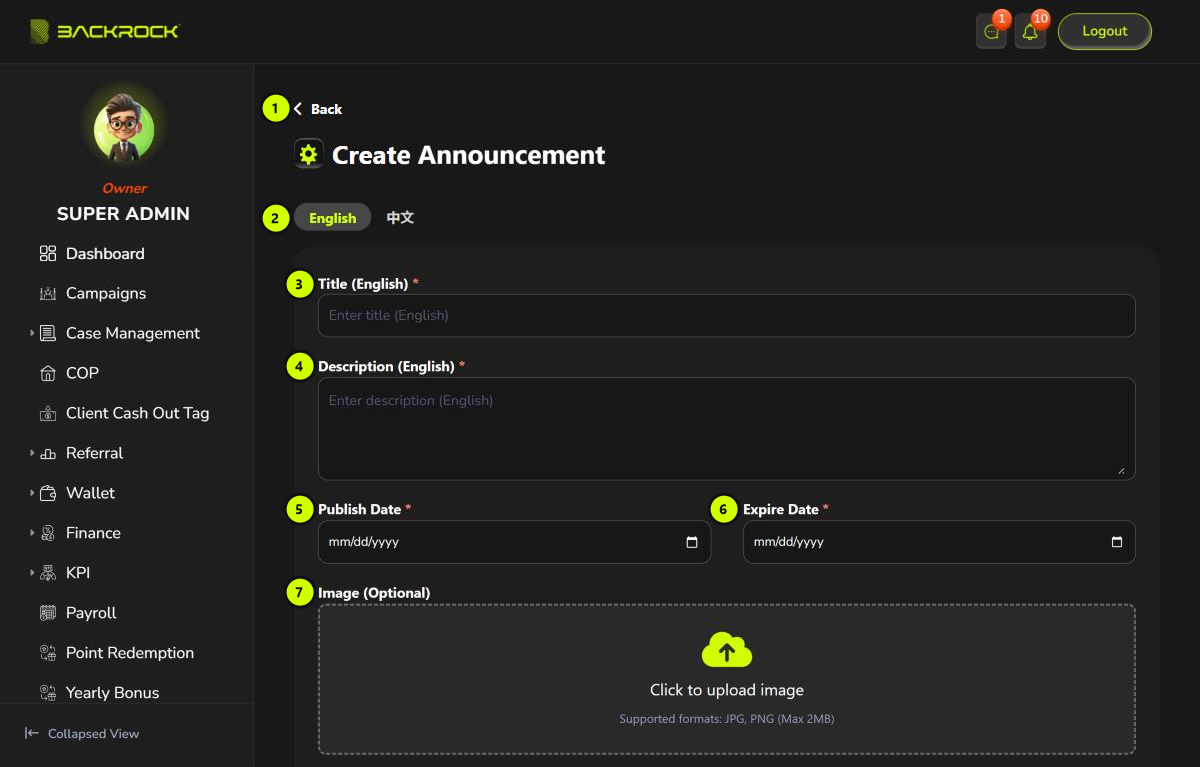Image resolution: width=1200 pixels, height=767 pixels.
Task: Click the cloud upload icon
Action: (727, 650)
